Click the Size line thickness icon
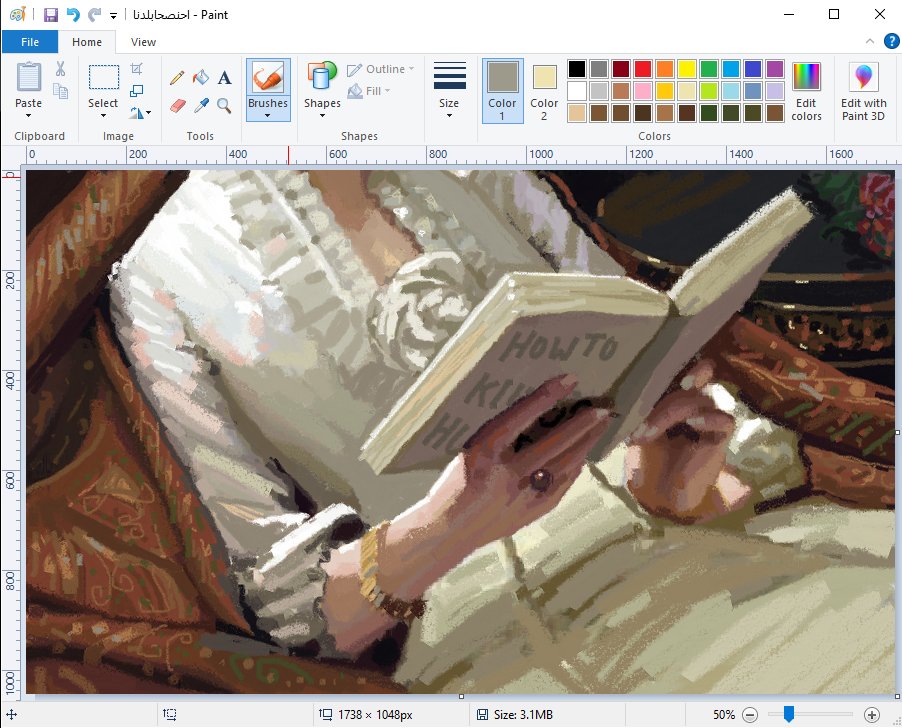This screenshot has width=902, height=728. pyautogui.click(x=449, y=76)
